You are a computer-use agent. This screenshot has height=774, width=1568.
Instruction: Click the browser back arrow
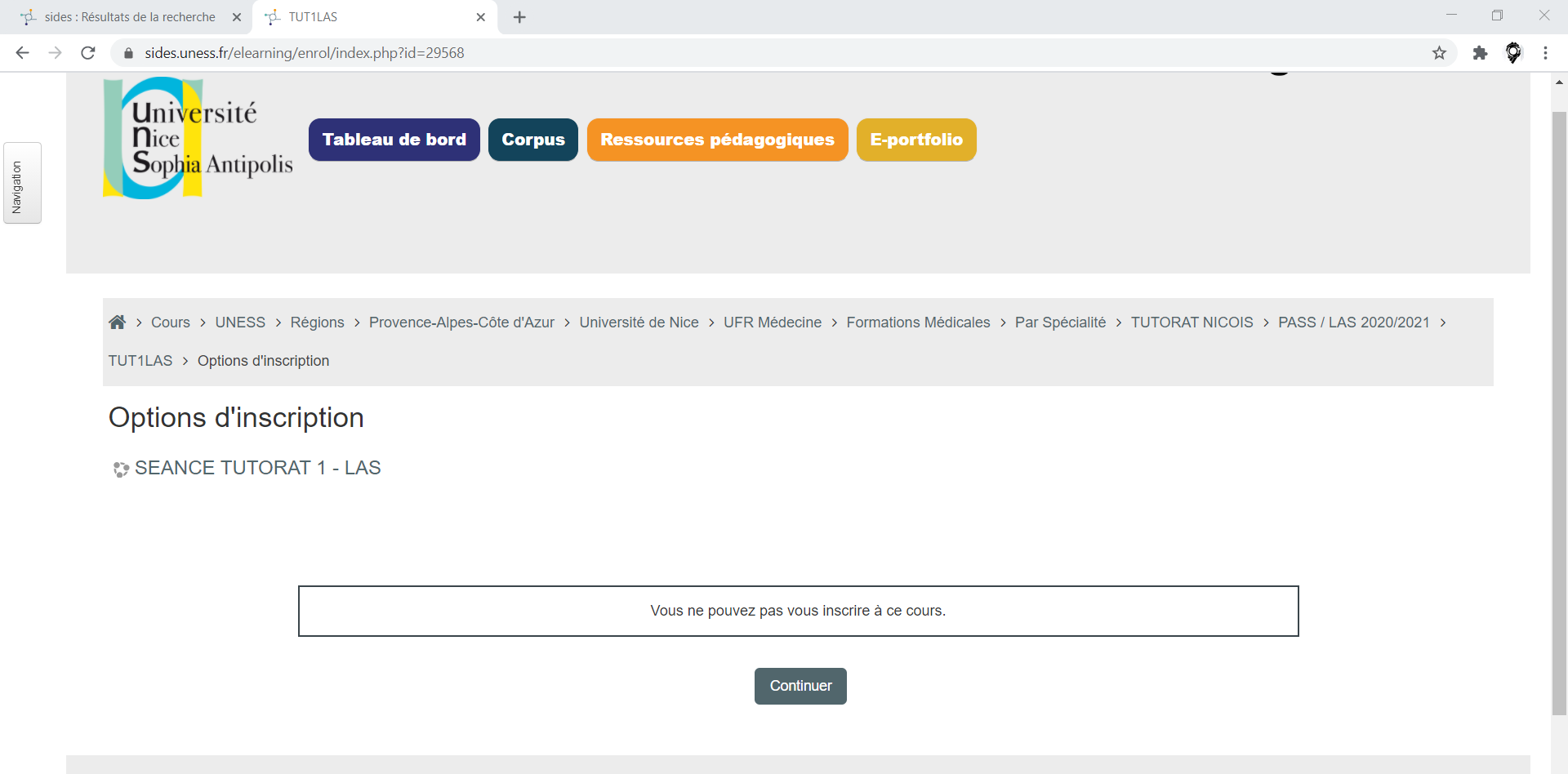(x=22, y=53)
